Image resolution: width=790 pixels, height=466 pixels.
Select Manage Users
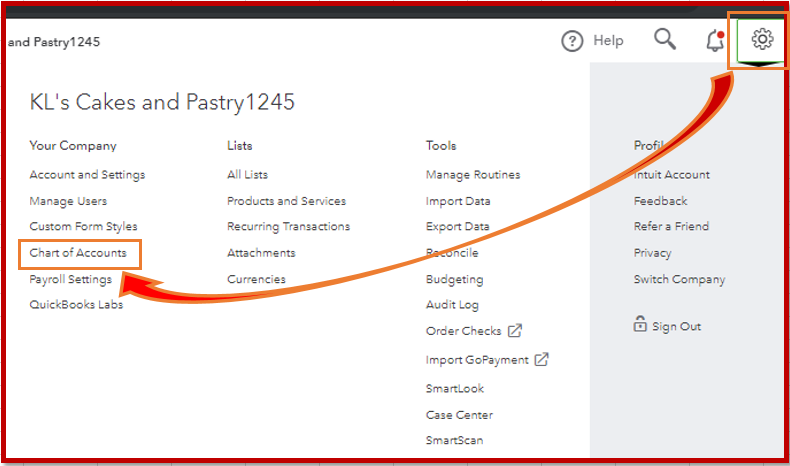tap(68, 201)
